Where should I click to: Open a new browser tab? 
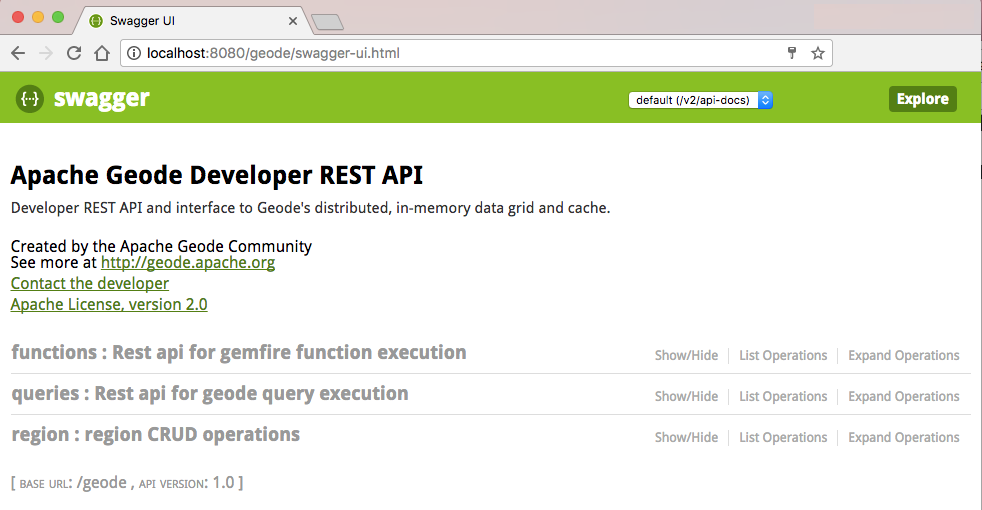point(327,21)
